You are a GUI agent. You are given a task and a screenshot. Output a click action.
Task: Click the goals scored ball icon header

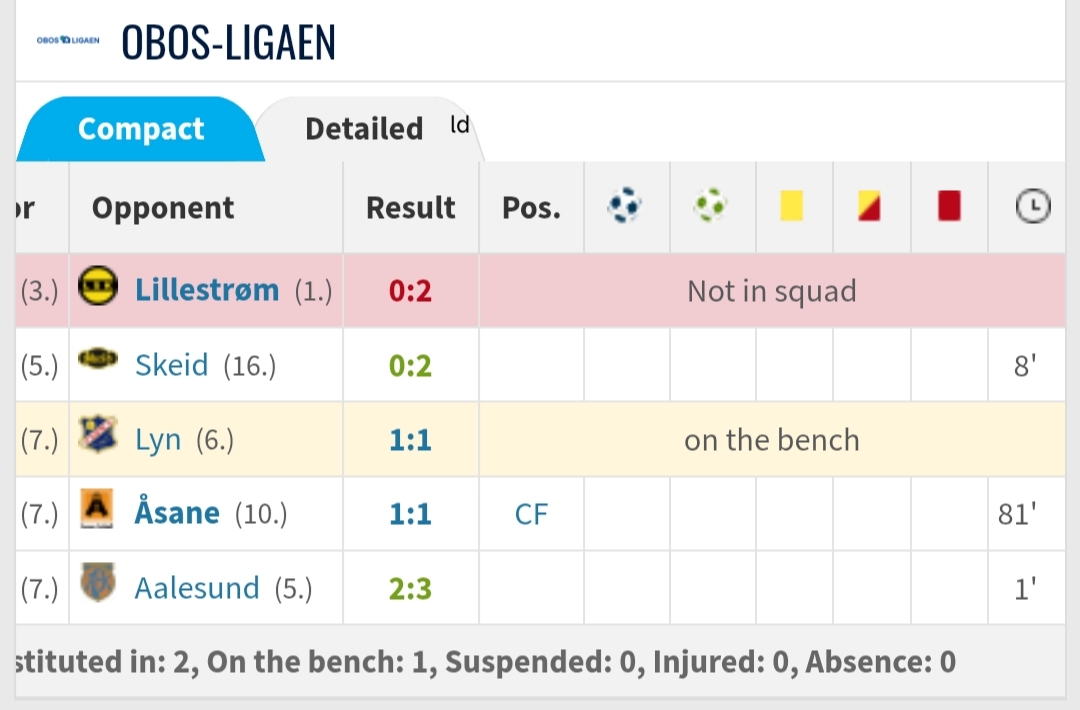click(x=625, y=205)
